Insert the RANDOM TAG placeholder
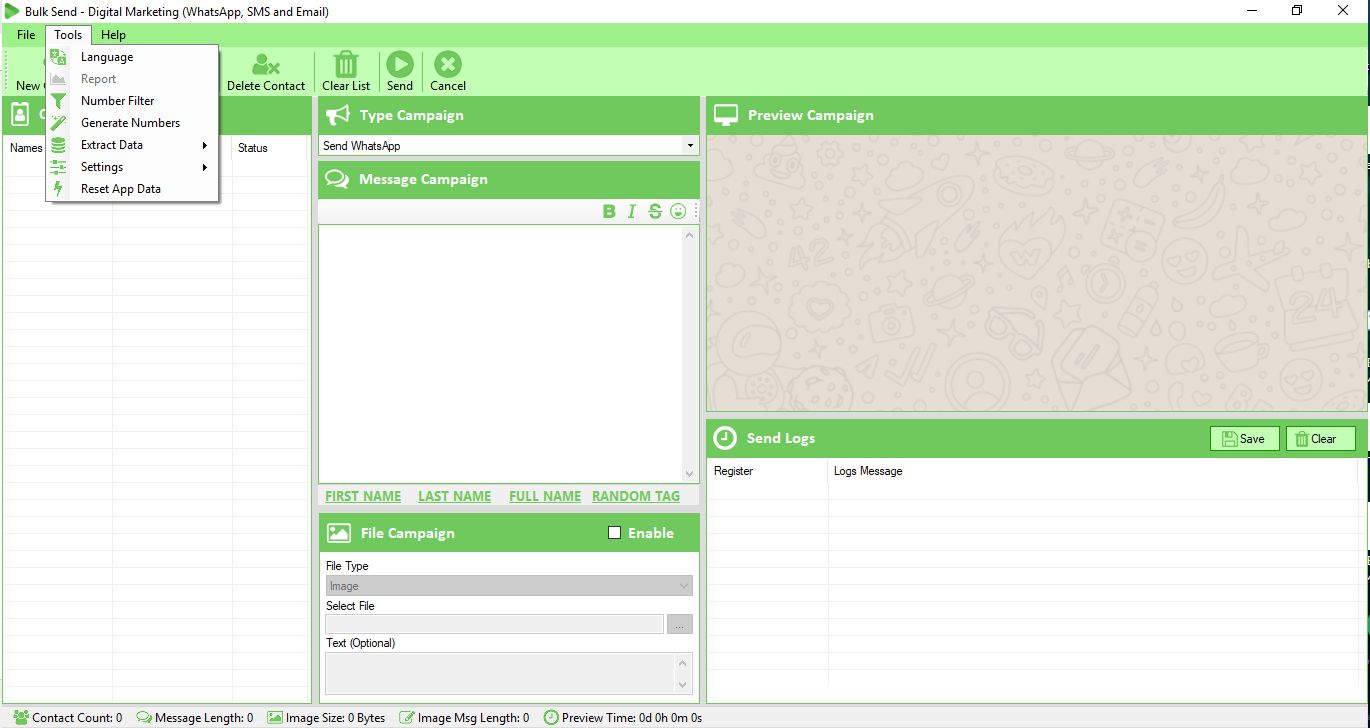This screenshot has height=728, width=1370. pos(636,496)
